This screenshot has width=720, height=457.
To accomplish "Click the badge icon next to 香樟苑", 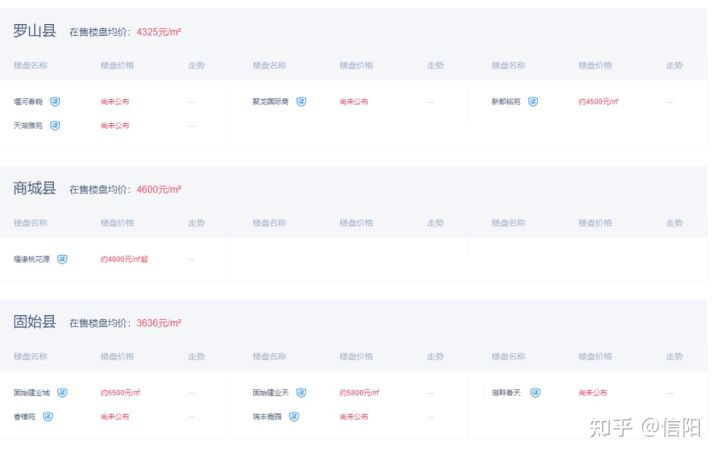I will click(x=48, y=417).
